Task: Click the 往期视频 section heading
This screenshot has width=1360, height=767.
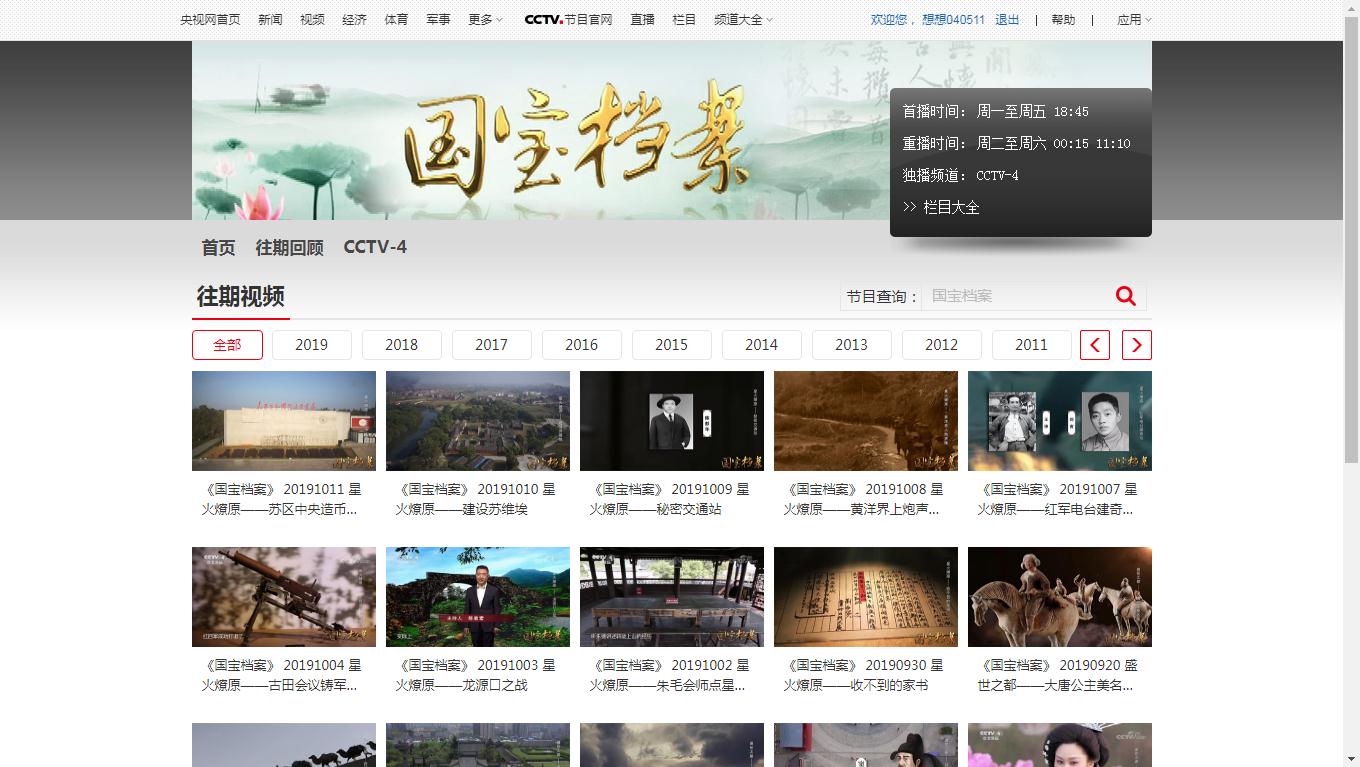Action: [x=241, y=297]
